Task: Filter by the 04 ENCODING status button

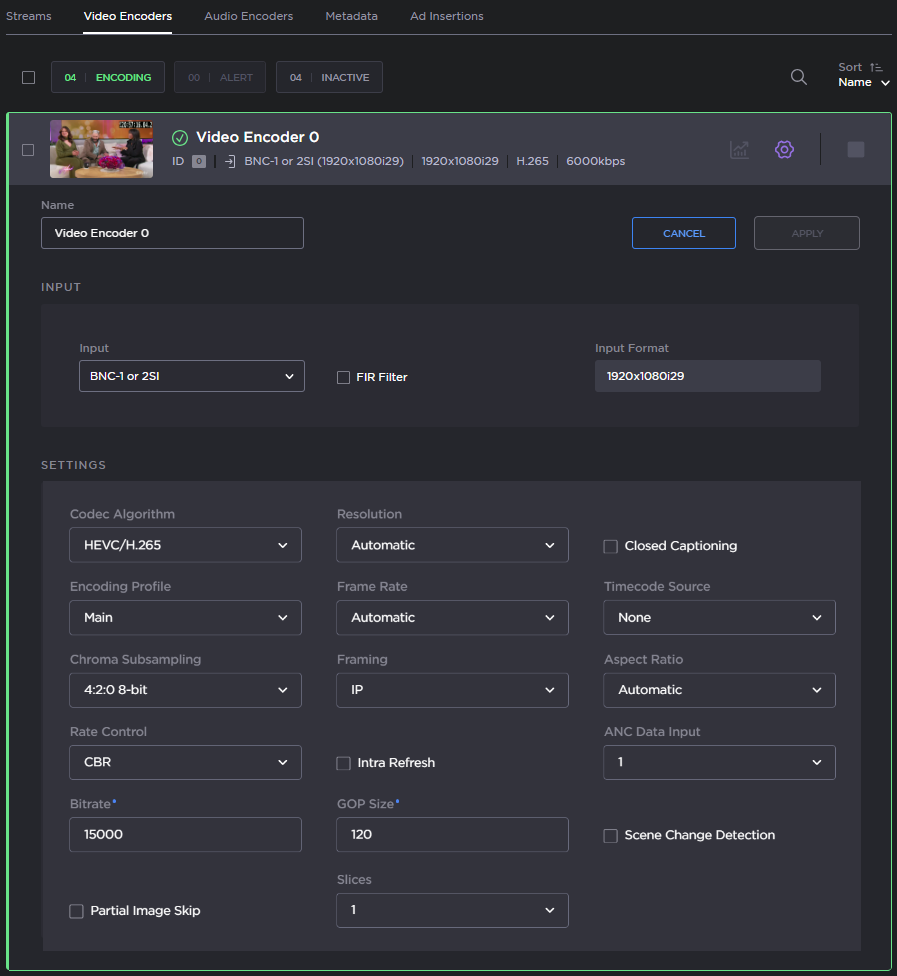Action: 107,76
